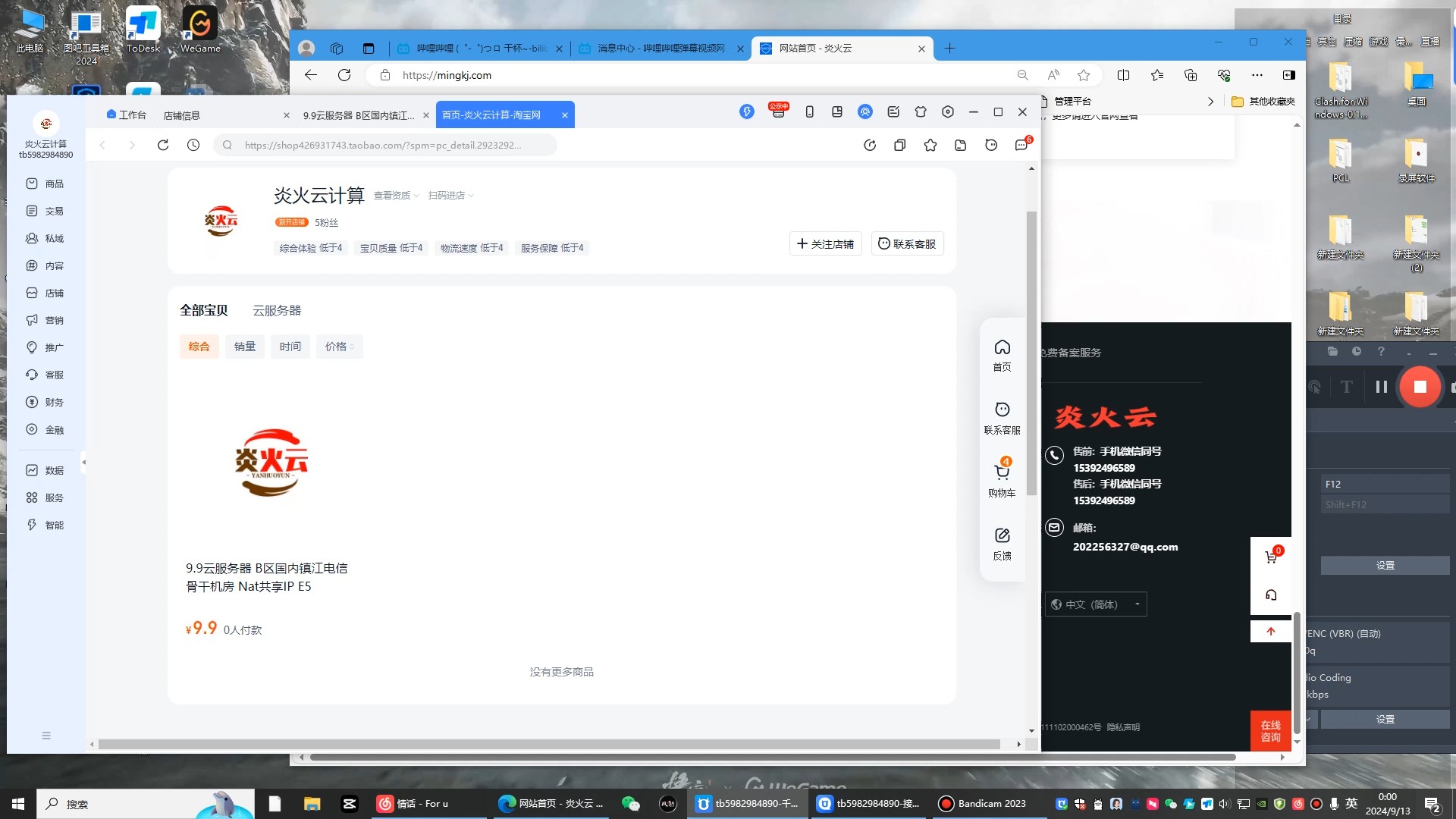Open the 金融 sidebar item
The height and width of the screenshot is (819, 1456).
45,429
